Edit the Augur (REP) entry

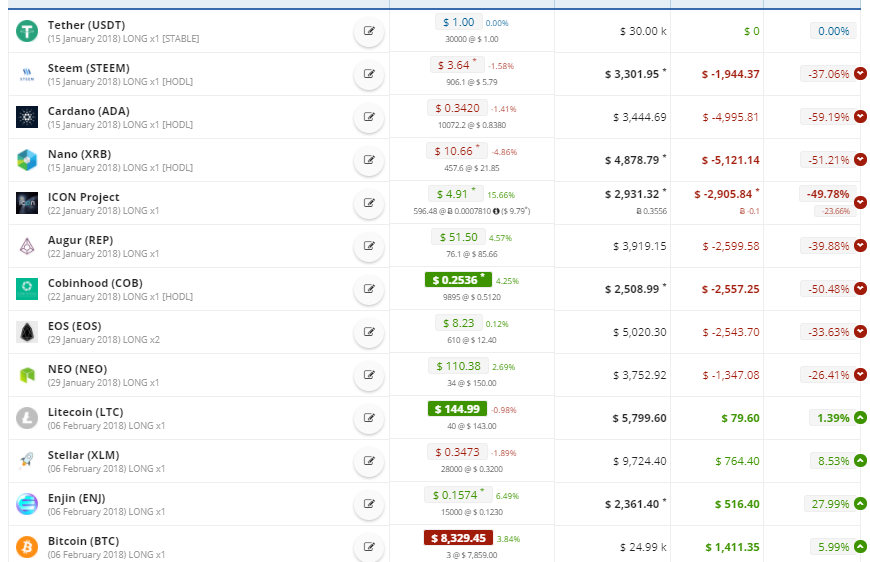click(369, 246)
